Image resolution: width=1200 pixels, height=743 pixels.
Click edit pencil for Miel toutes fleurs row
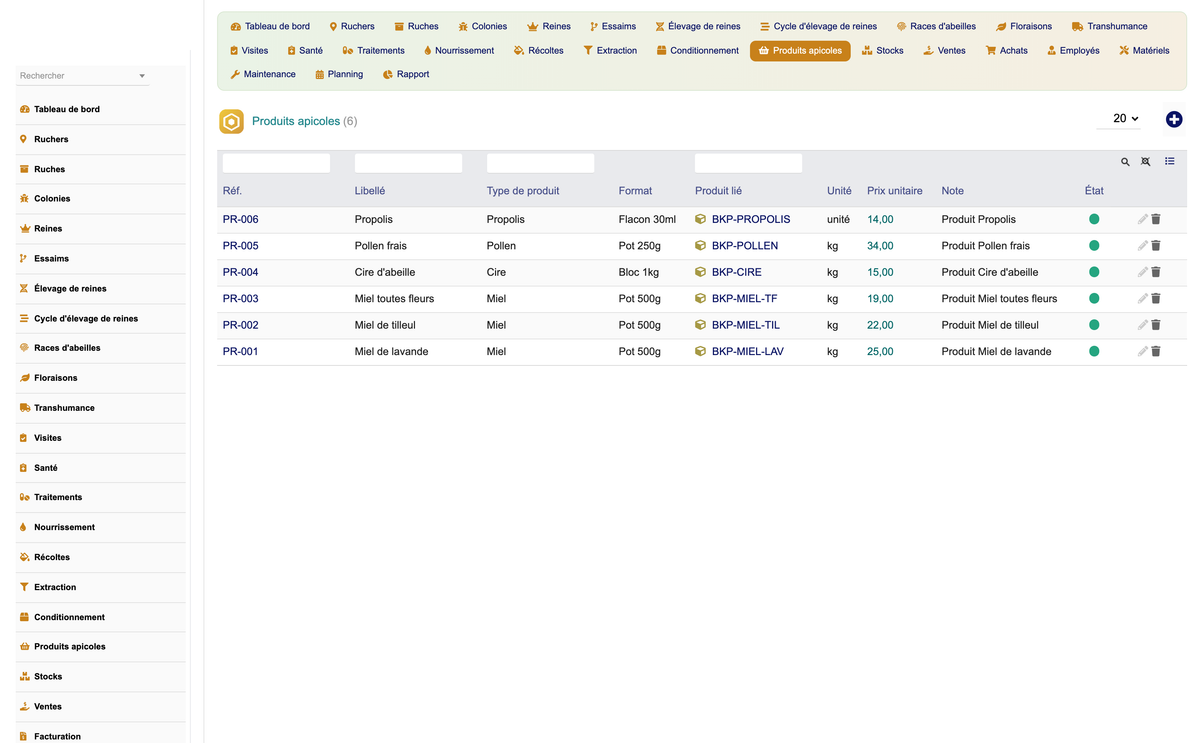tap(1143, 299)
